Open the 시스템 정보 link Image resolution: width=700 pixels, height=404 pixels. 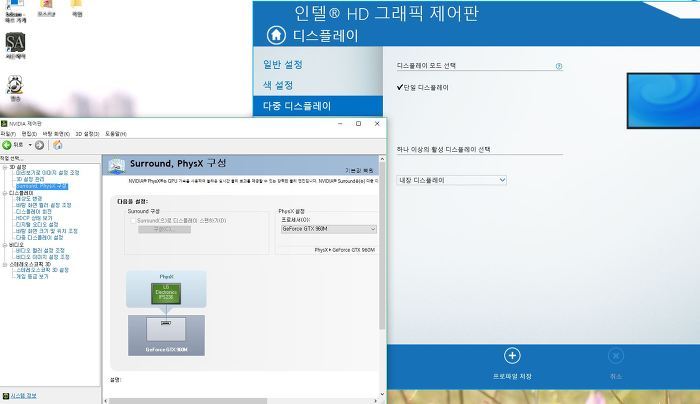click(x=23, y=396)
